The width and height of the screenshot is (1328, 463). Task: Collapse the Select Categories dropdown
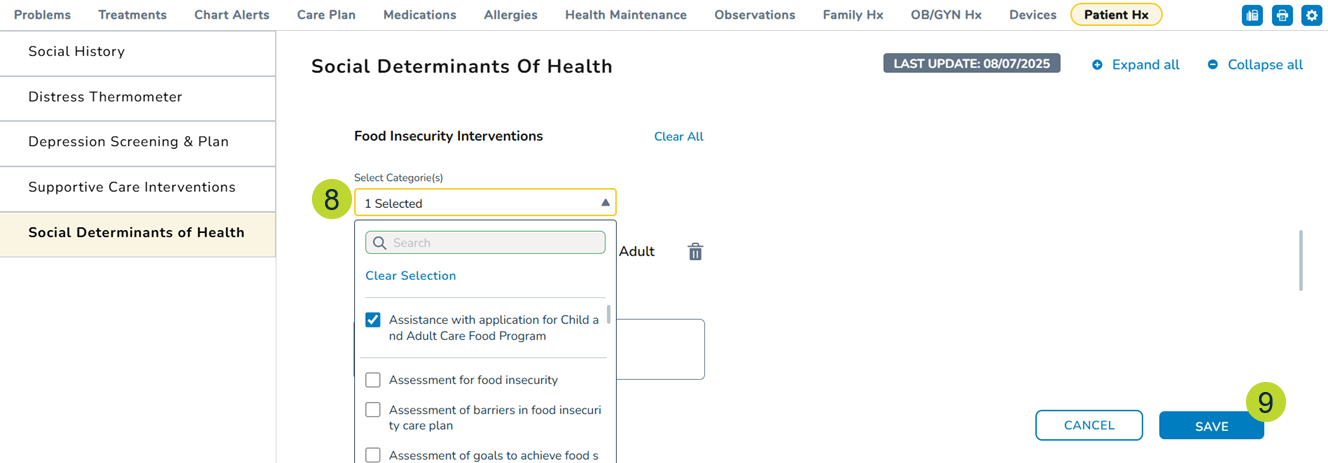click(605, 203)
